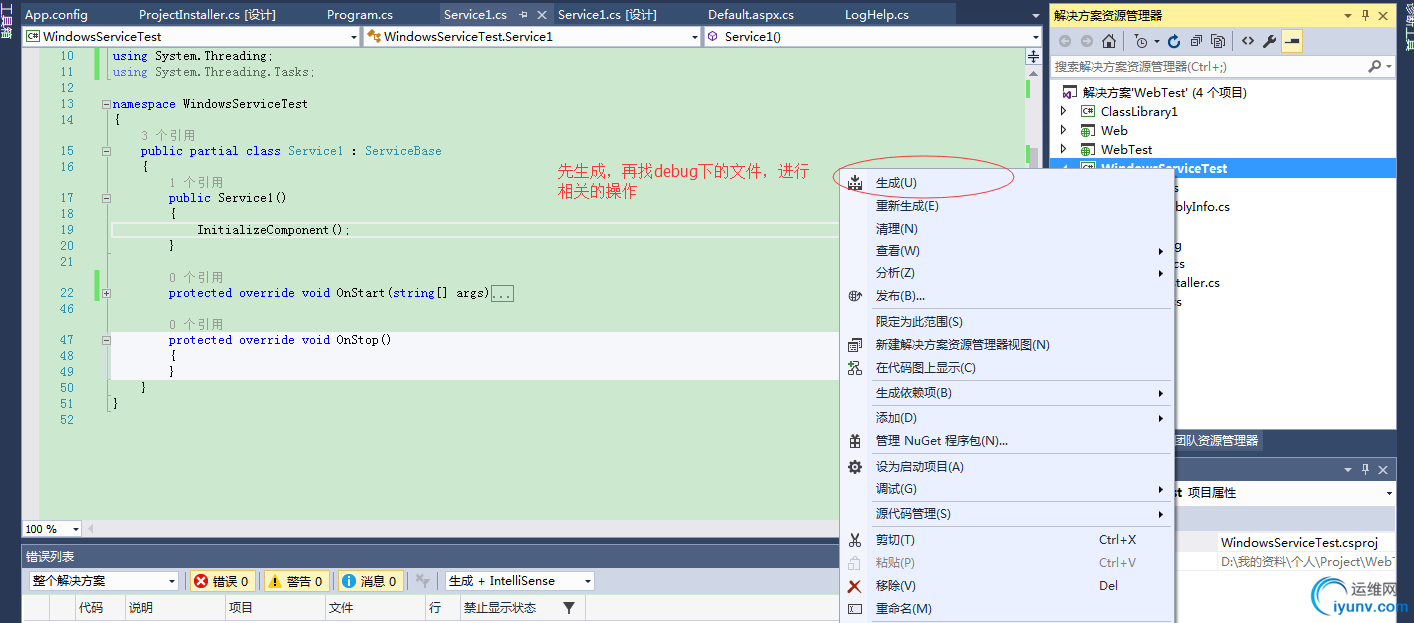
Task: Choose 限定为此范围(S) in context menu
Action: tap(1007, 322)
